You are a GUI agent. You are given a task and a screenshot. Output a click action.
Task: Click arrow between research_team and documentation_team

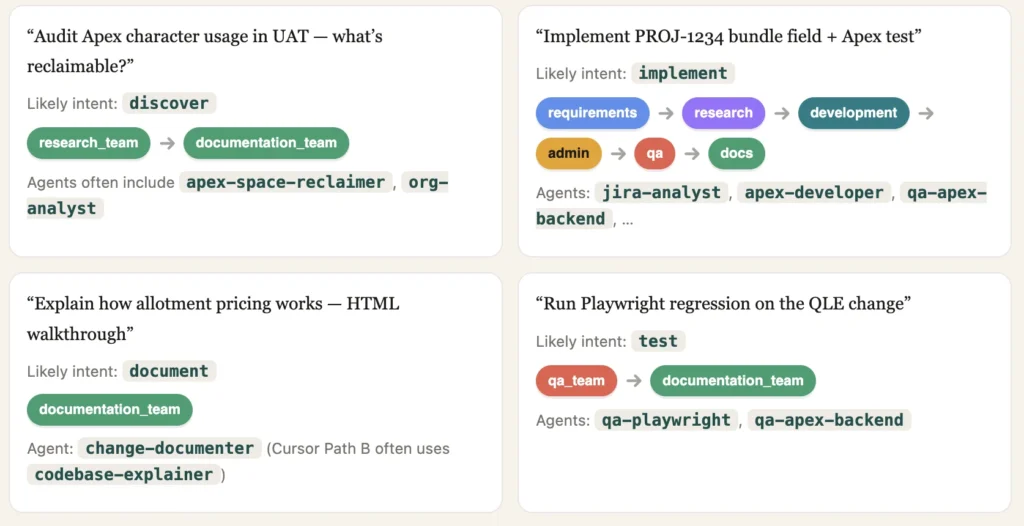(x=167, y=143)
